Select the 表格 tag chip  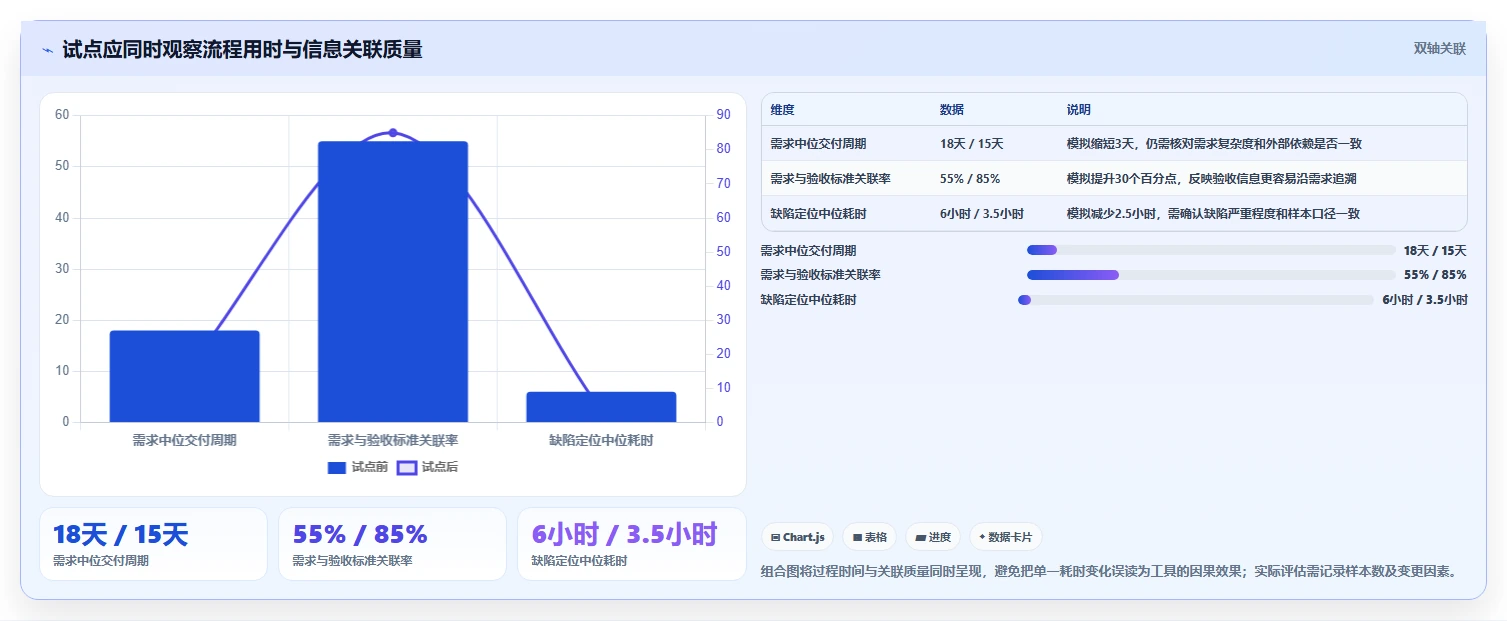tap(869, 537)
